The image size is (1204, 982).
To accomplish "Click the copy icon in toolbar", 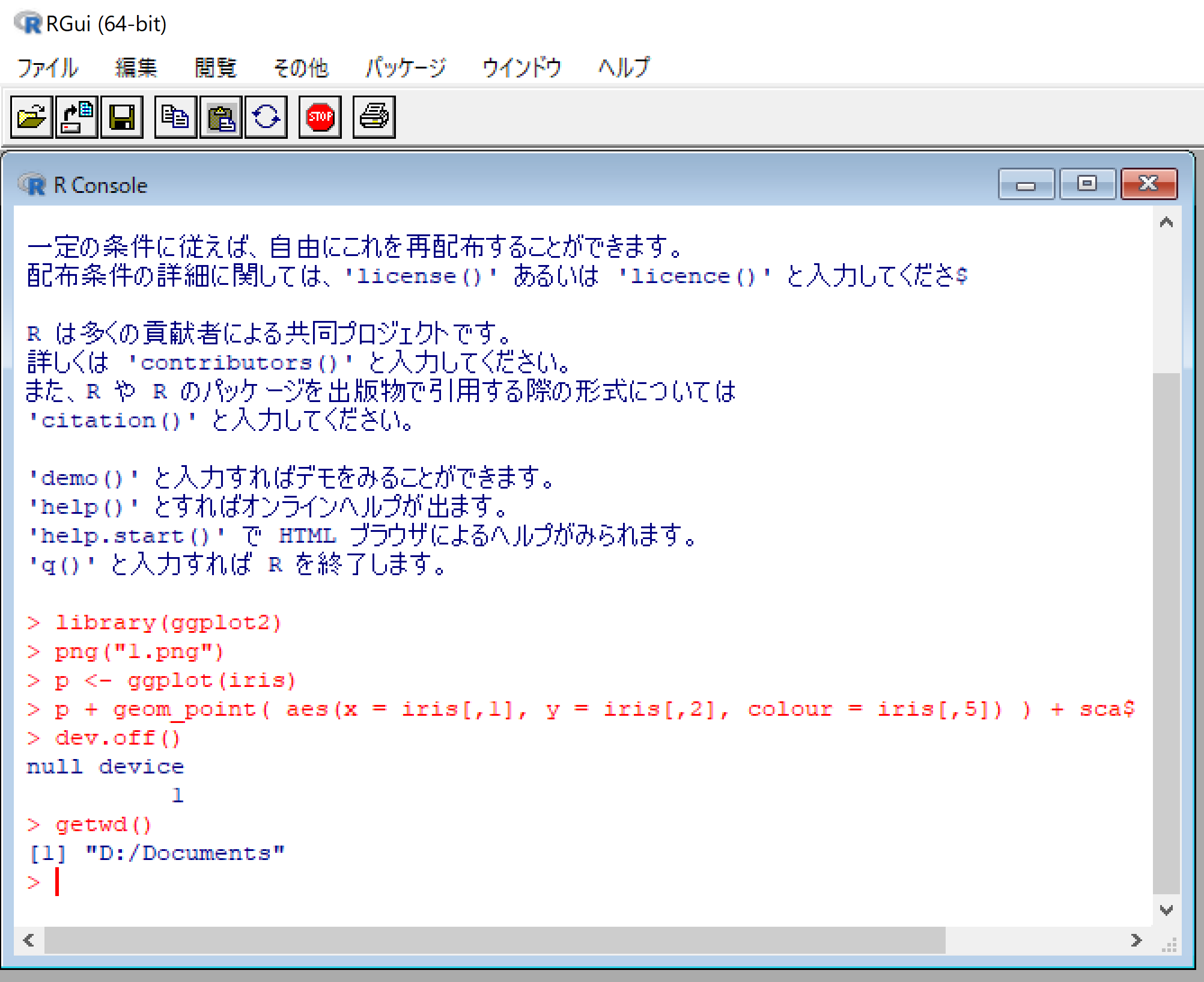I will [175, 117].
